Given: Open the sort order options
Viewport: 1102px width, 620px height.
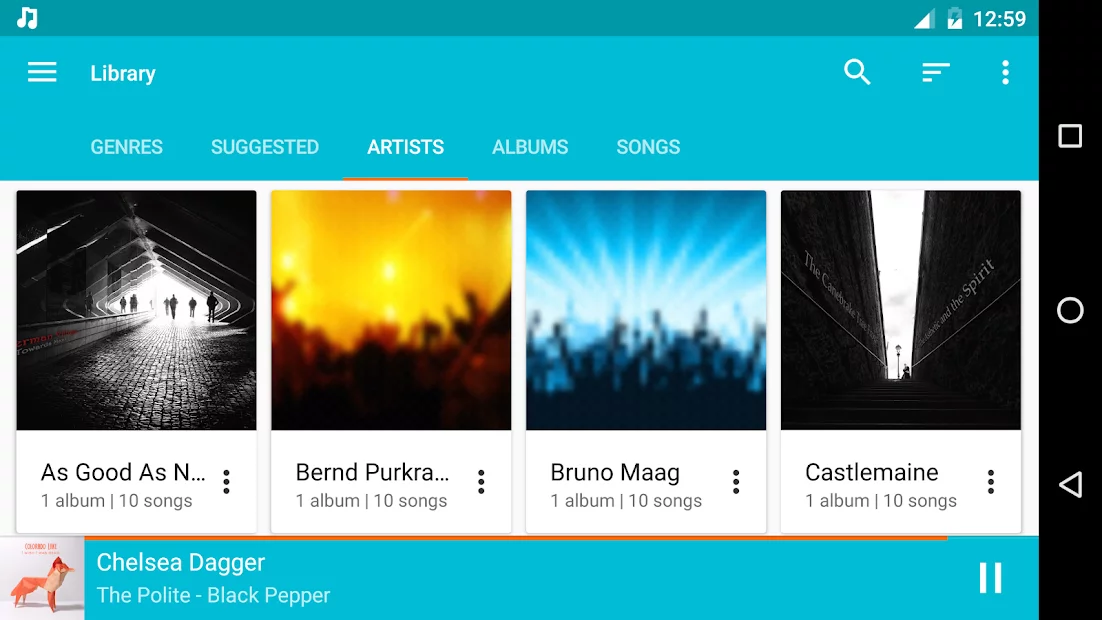Looking at the screenshot, I should [x=935, y=72].
